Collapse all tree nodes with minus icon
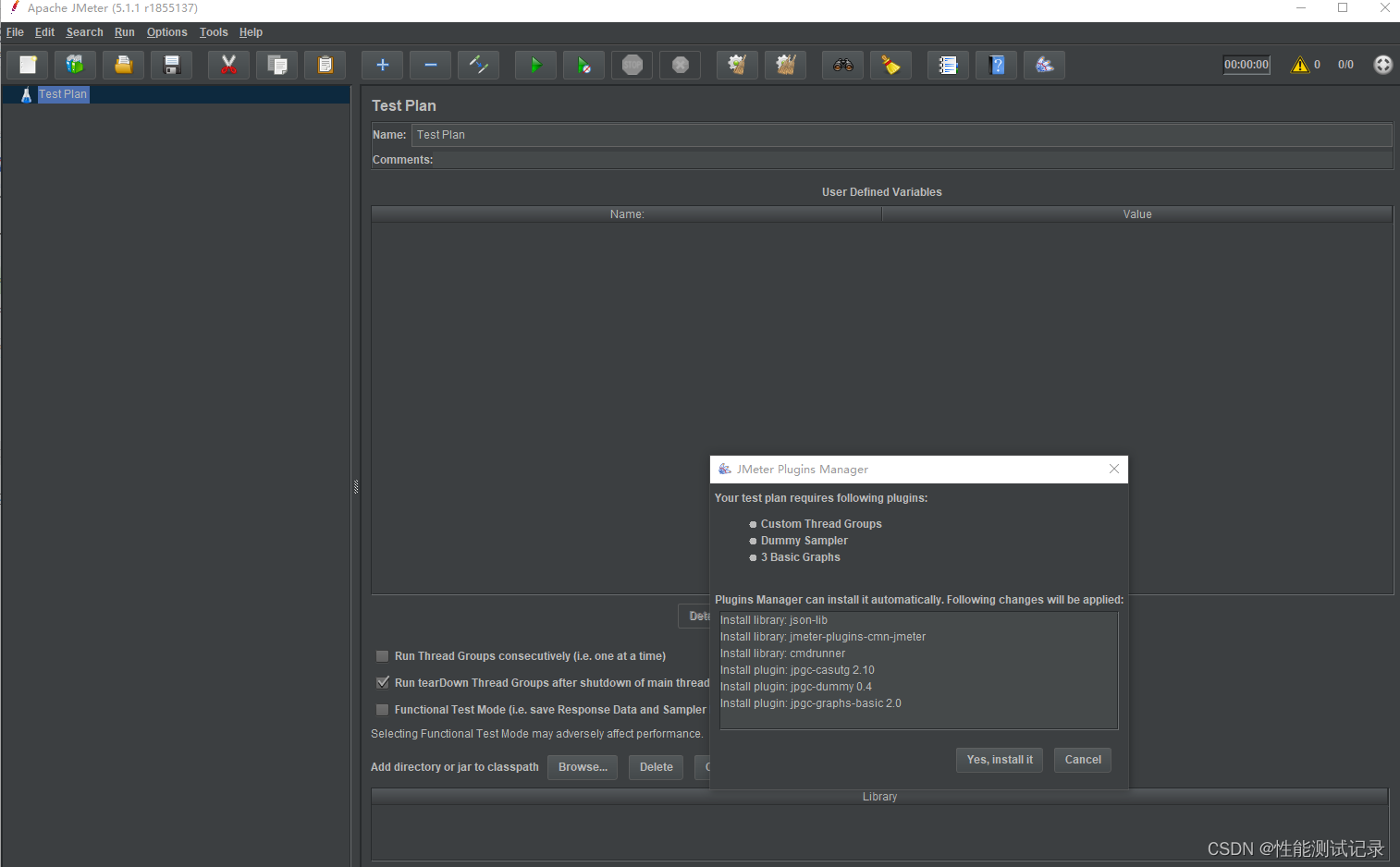This screenshot has width=1400, height=867. tap(430, 65)
